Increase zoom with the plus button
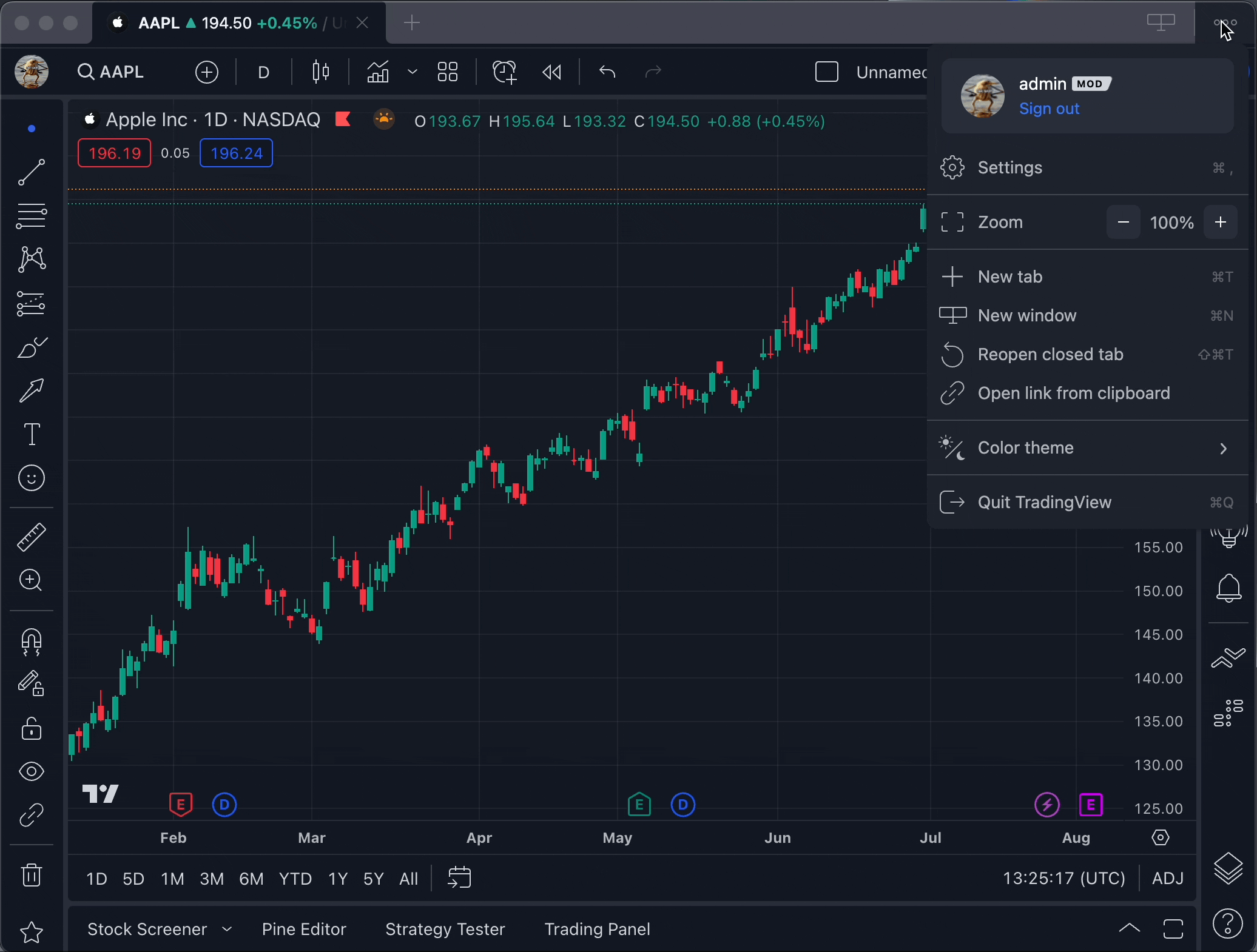 click(1221, 223)
